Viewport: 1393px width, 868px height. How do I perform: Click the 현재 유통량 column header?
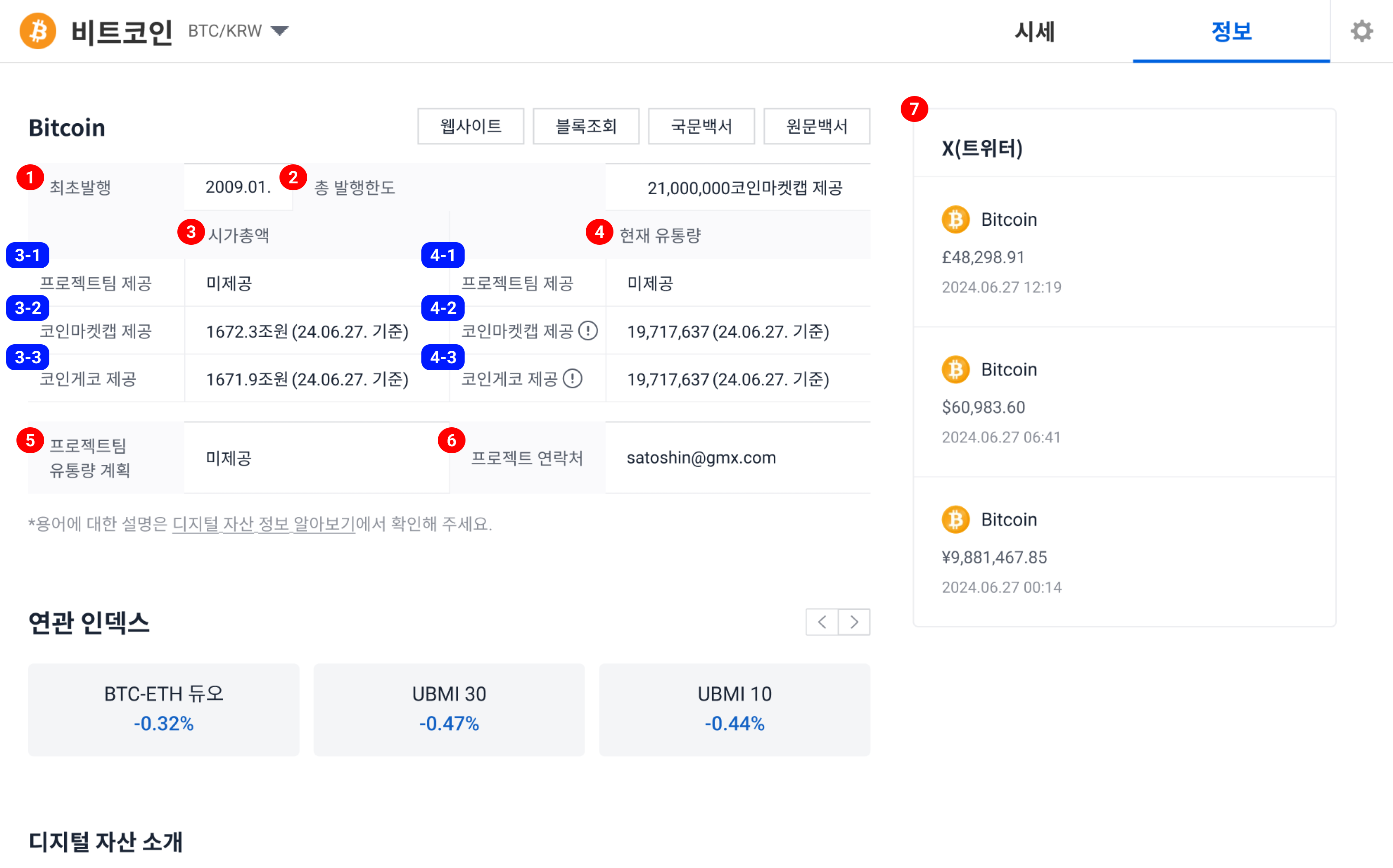(660, 235)
